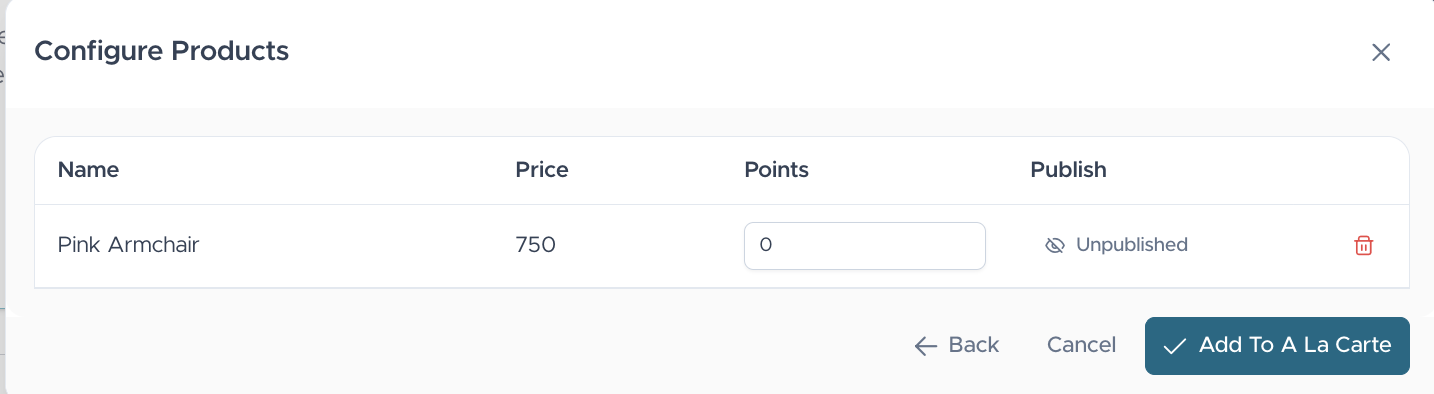This screenshot has height=394, width=1434.
Task: Cancel the product configuration
Action: (1081, 345)
